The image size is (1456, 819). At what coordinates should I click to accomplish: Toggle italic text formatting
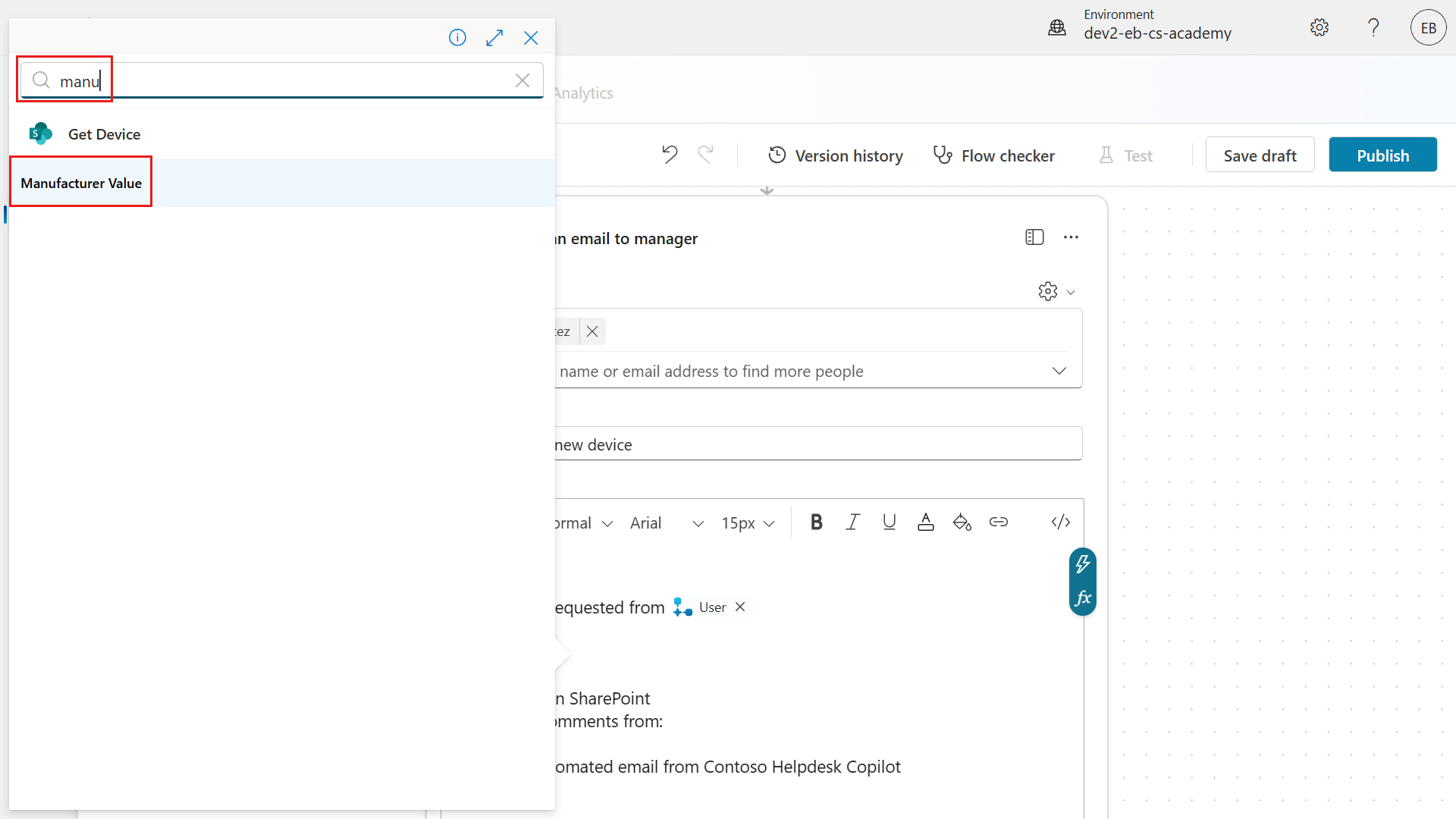(x=852, y=522)
